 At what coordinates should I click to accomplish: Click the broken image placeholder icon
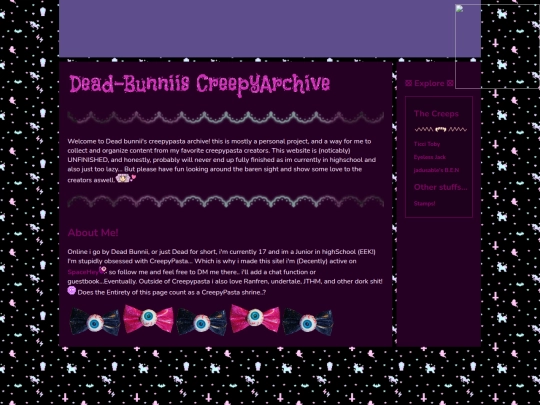click(459, 9)
